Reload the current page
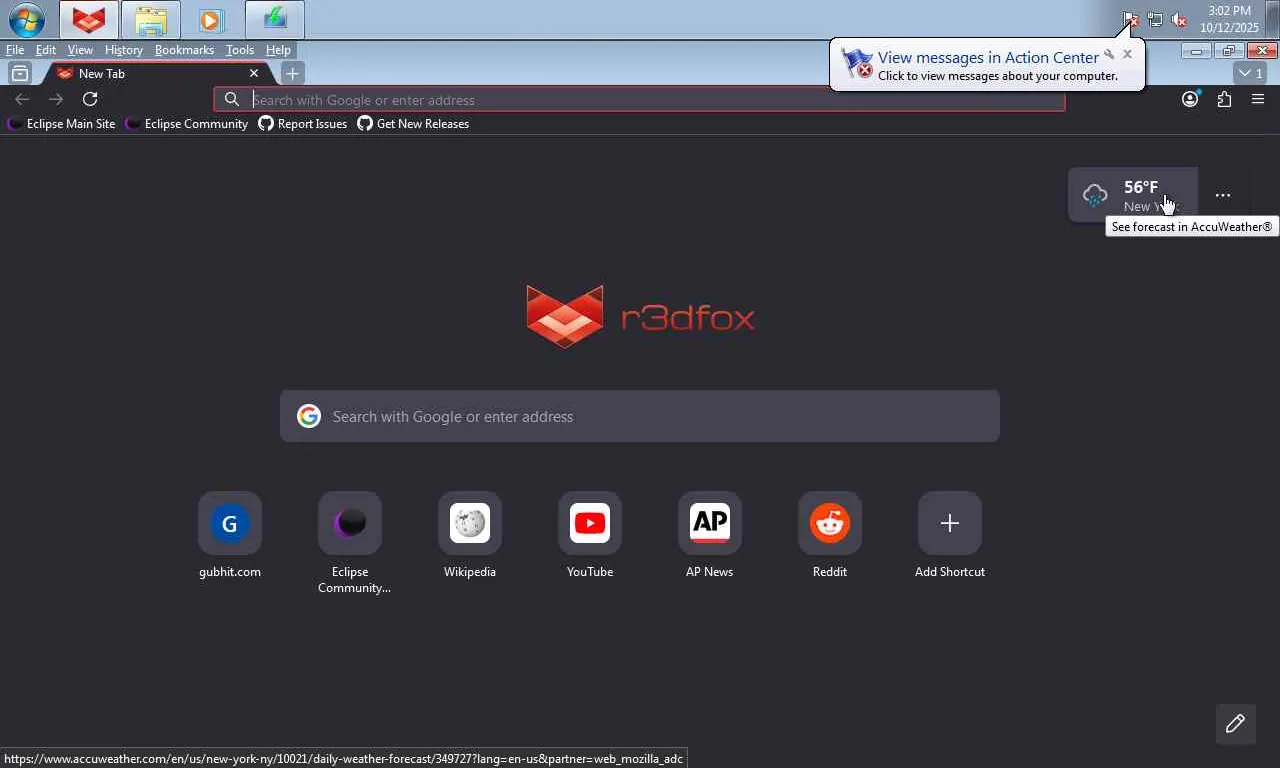Screen dimensions: 1280x768 pos(90,99)
